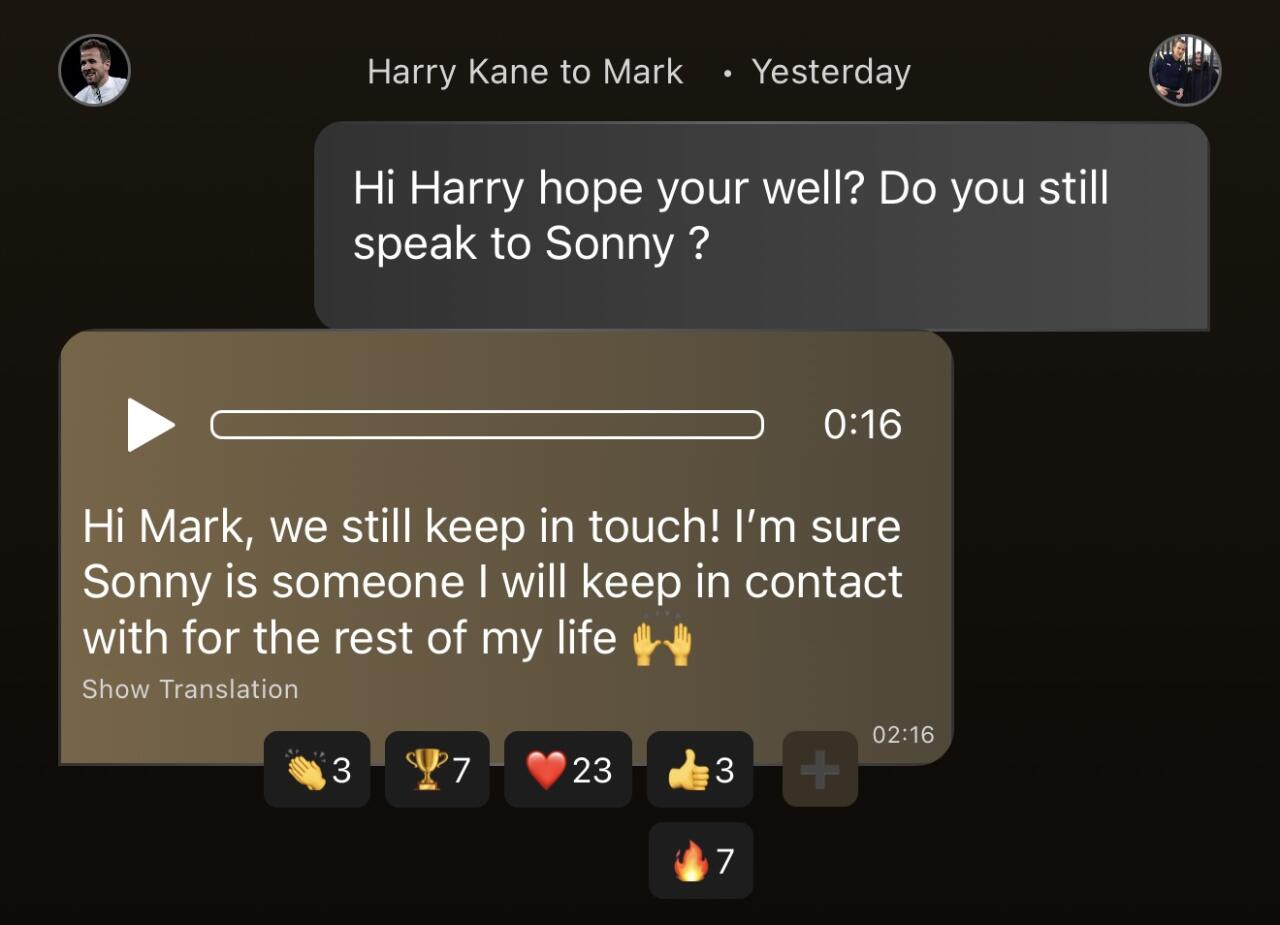Open Harry Kane's profile avatar

tap(95, 71)
